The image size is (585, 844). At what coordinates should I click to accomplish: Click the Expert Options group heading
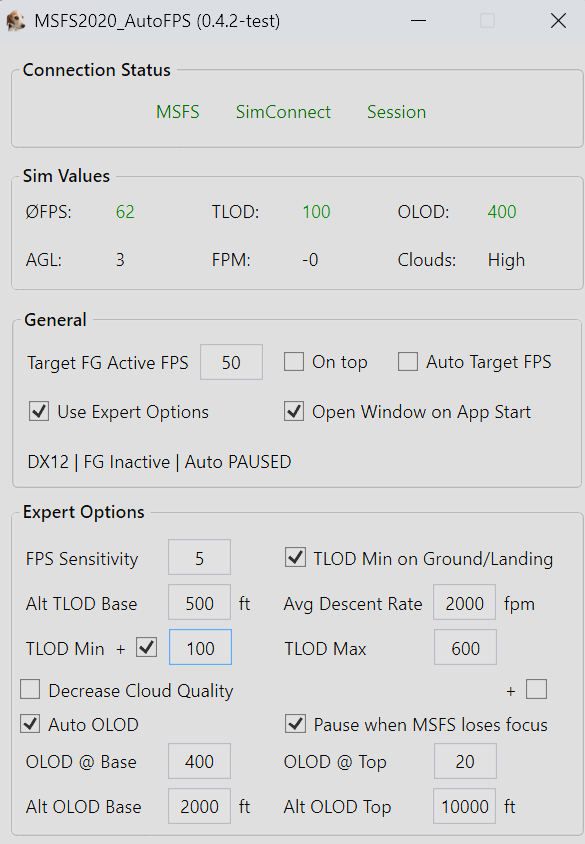tap(83, 512)
